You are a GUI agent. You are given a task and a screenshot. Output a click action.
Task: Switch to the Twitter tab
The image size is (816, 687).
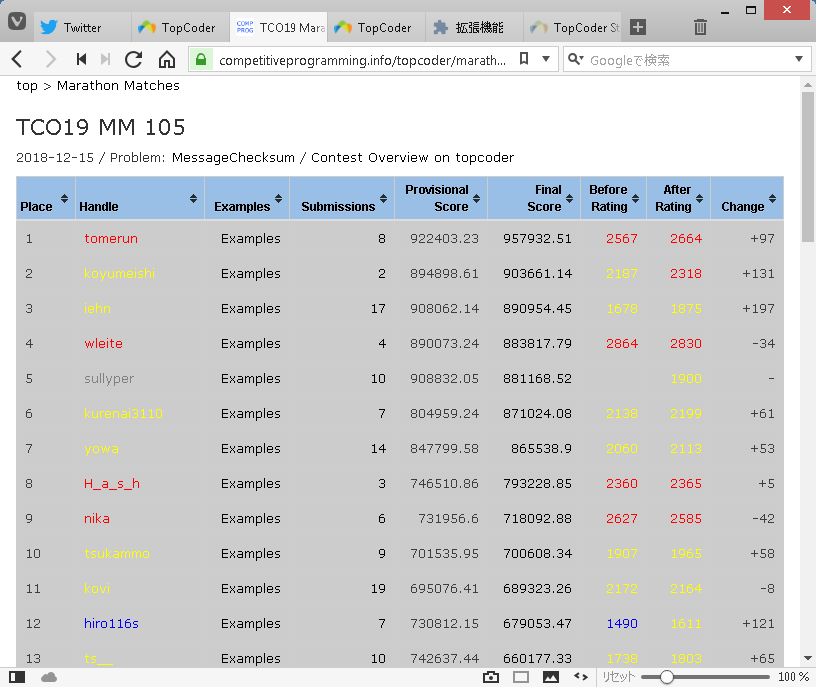(x=83, y=28)
